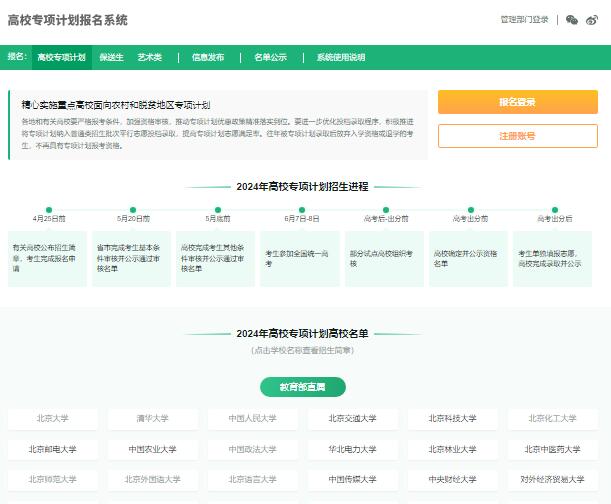The width and height of the screenshot is (611, 504).
Task: Select the 高校专项计划 nav tab
Action: [x=62, y=57]
